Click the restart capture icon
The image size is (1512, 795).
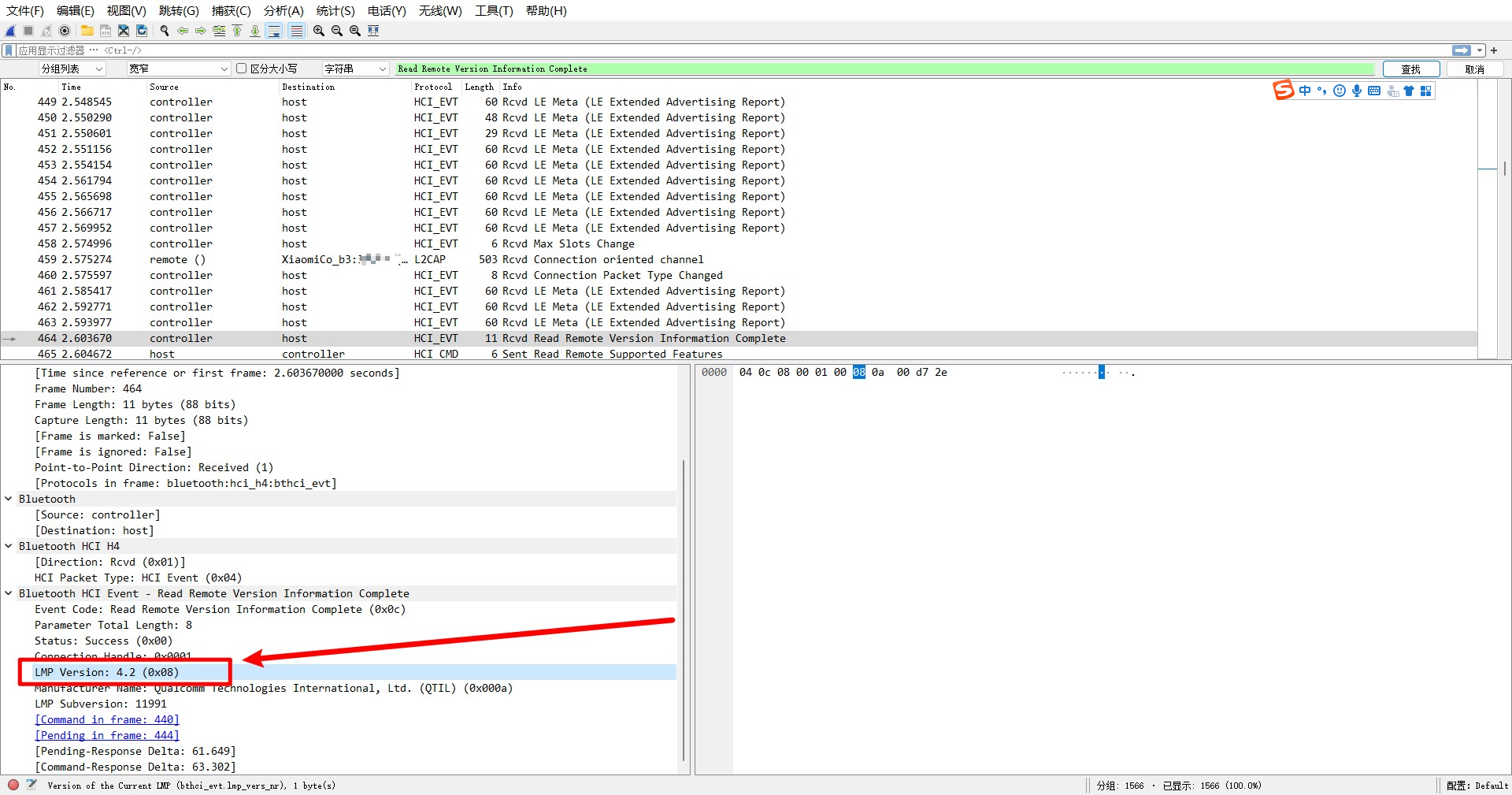(46, 31)
